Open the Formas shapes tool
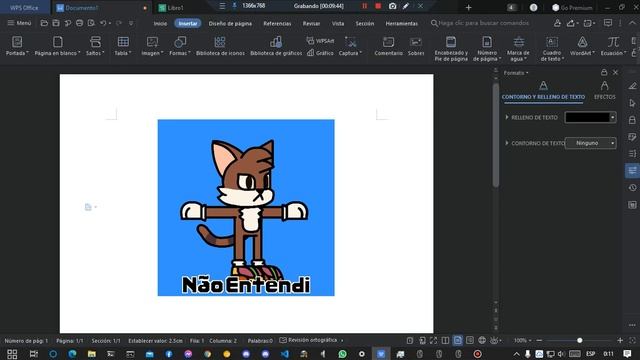Image resolution: width=640 pixels, height=360 pixels. click(x=180, y=46)
